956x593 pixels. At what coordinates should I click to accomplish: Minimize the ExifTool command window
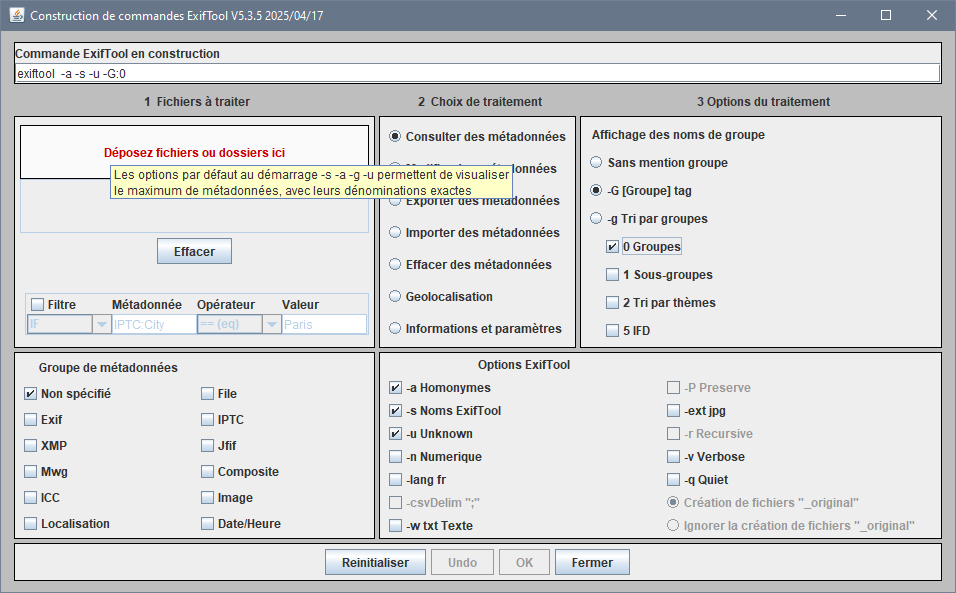(x=841, y=15)
